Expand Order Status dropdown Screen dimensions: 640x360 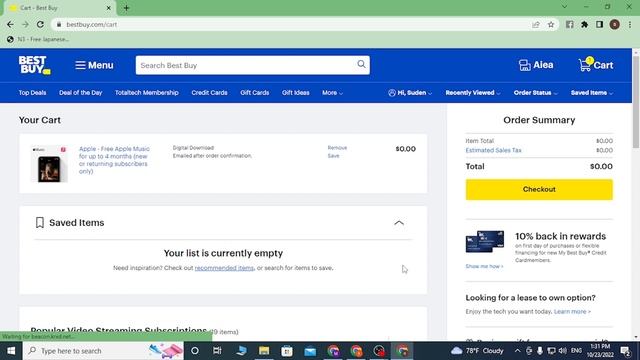(535, 93)
